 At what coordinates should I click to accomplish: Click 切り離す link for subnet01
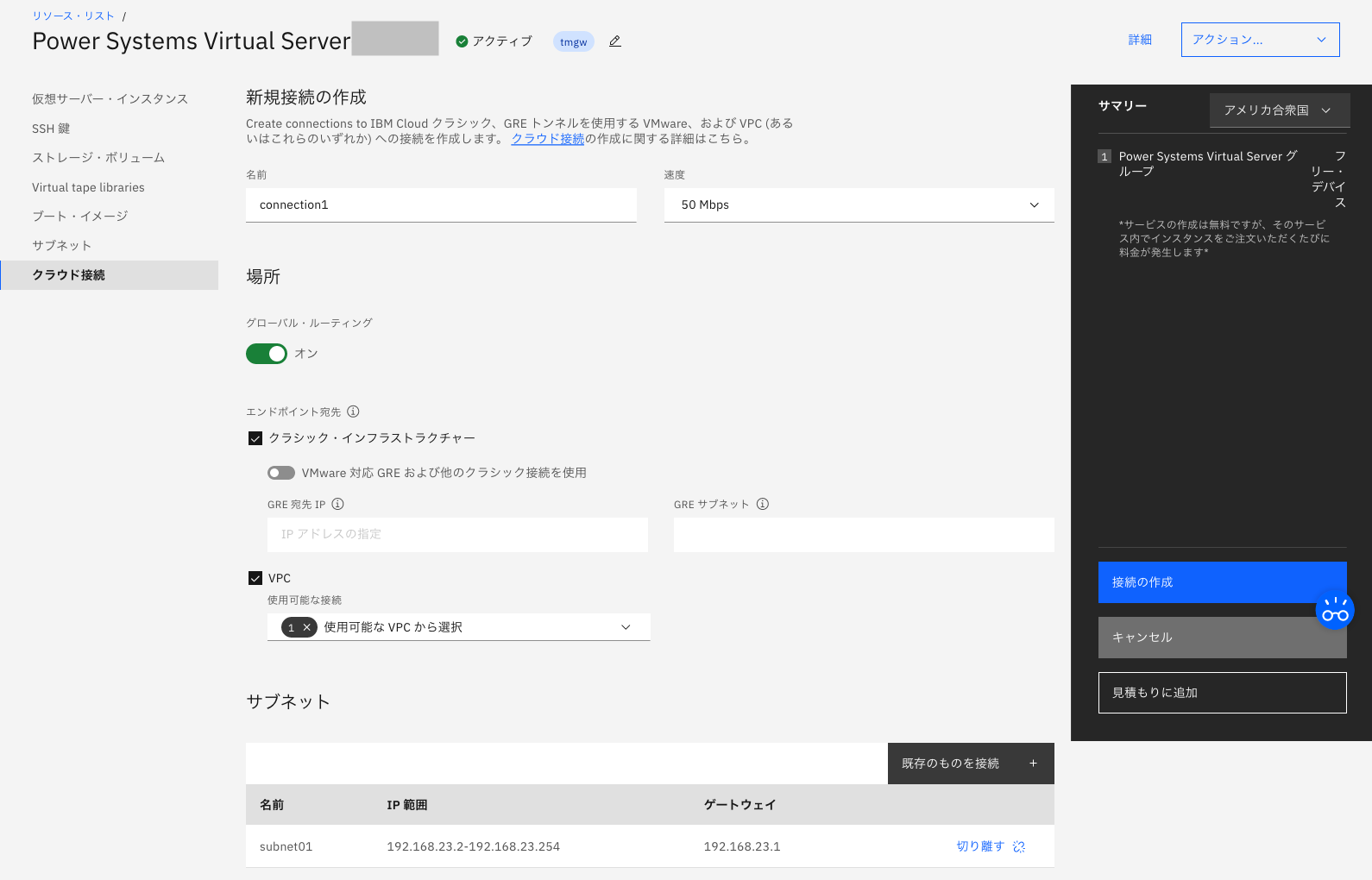980,846
